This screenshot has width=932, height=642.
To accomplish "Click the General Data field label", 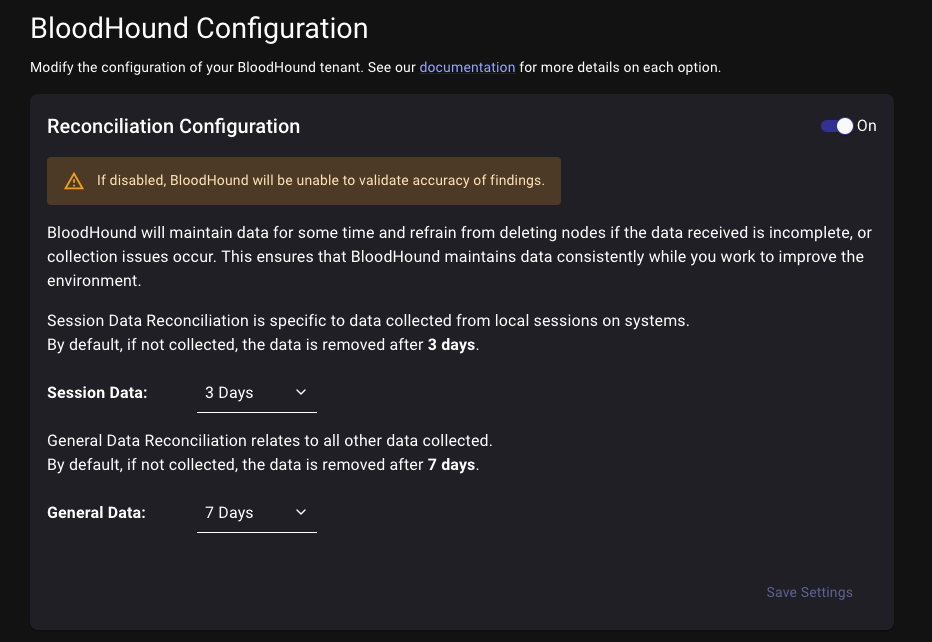I will tap(96, 513).
